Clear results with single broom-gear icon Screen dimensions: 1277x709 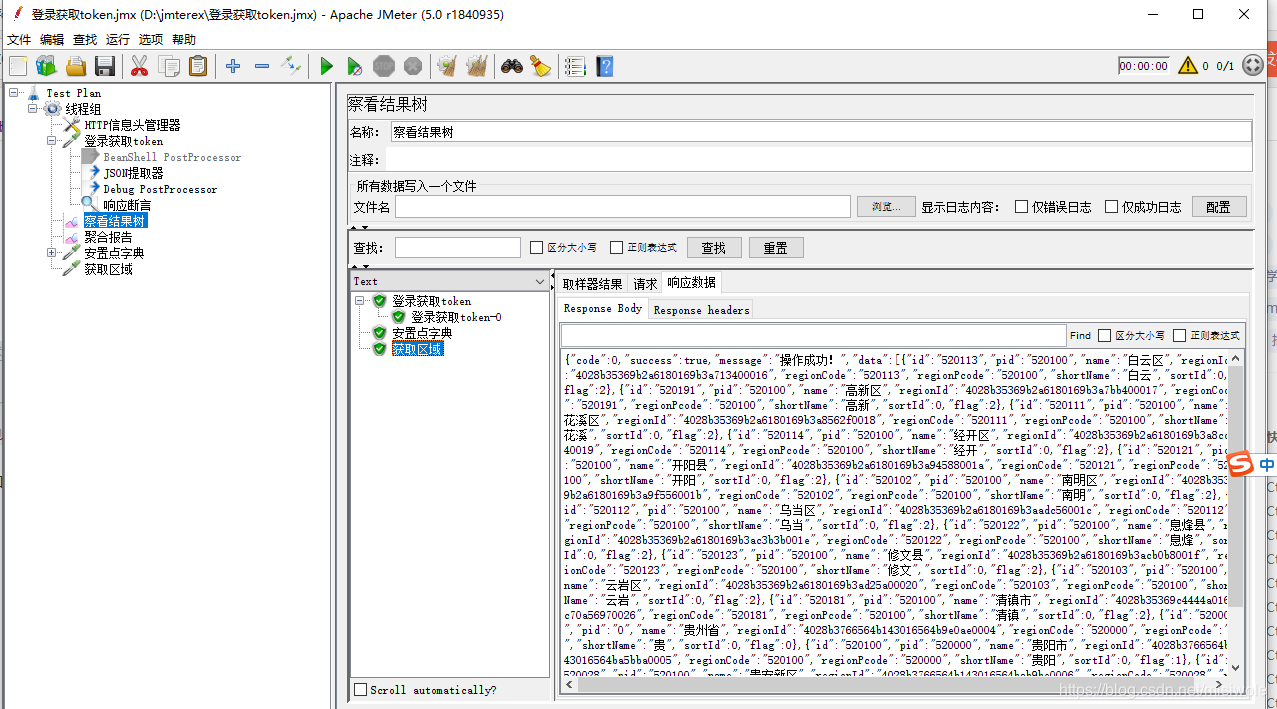pyautogui.click(x=447, y=66)
